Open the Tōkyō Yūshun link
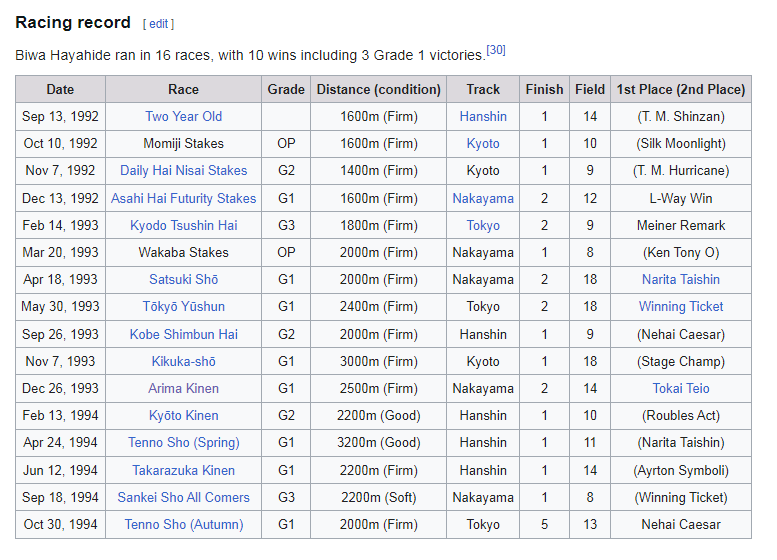This screenshot has width=777, height=560. 183,307
